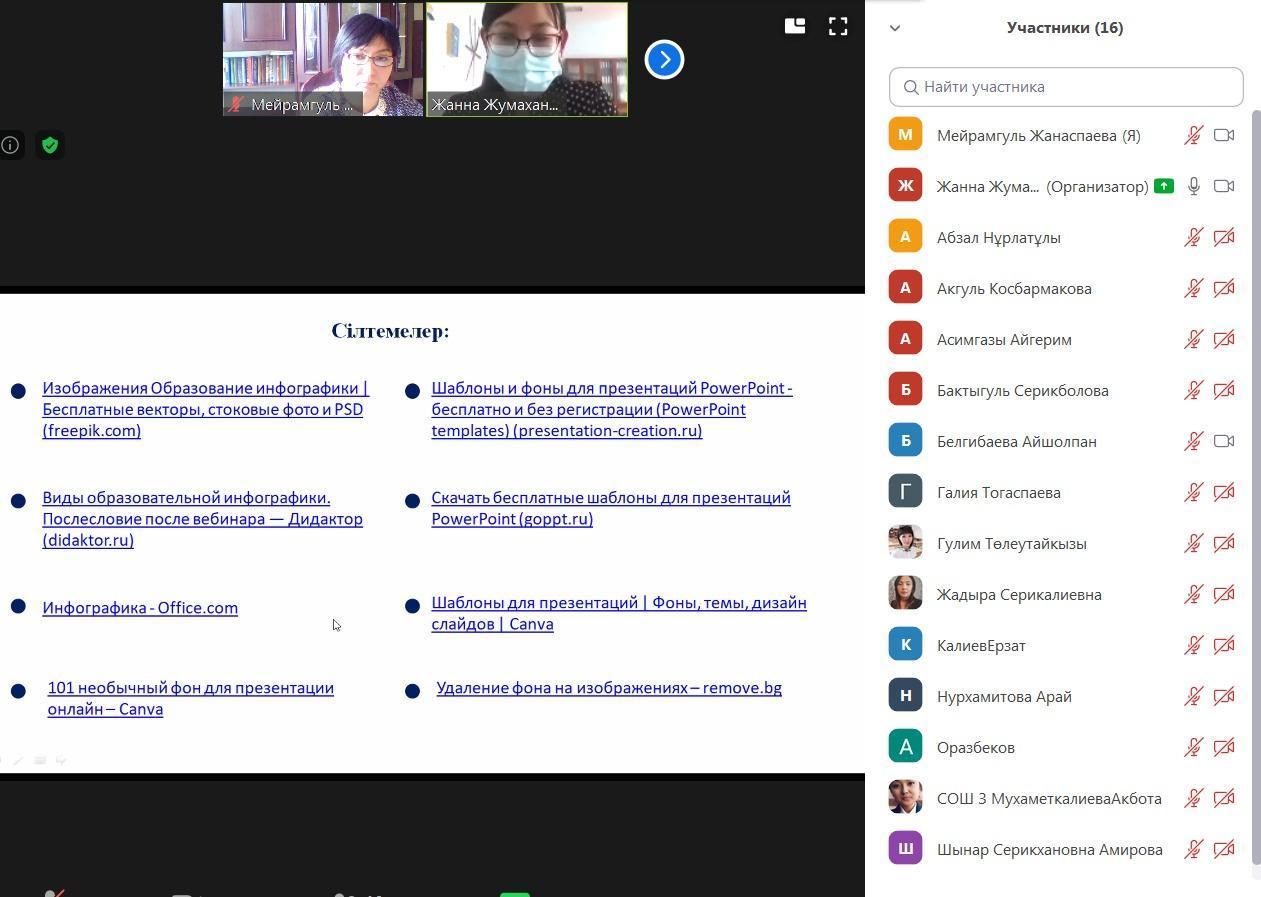Click muted microphone icon for КалиевЕрзат
The width and height of the screenshot is (1261, 897).
pos(1193,645)
